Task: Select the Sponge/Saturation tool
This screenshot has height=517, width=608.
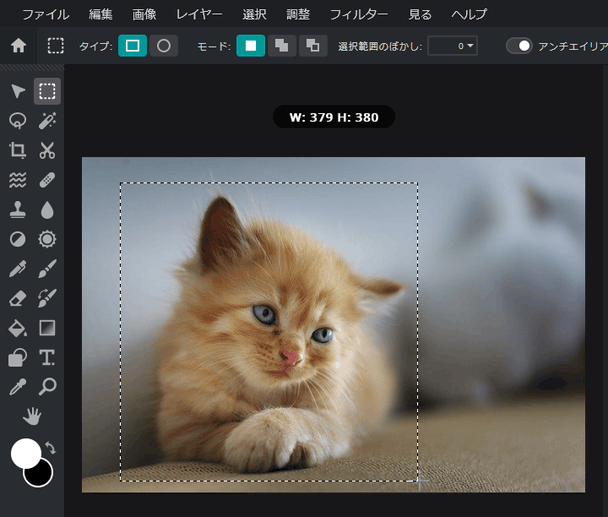Action: click(47, 239)
